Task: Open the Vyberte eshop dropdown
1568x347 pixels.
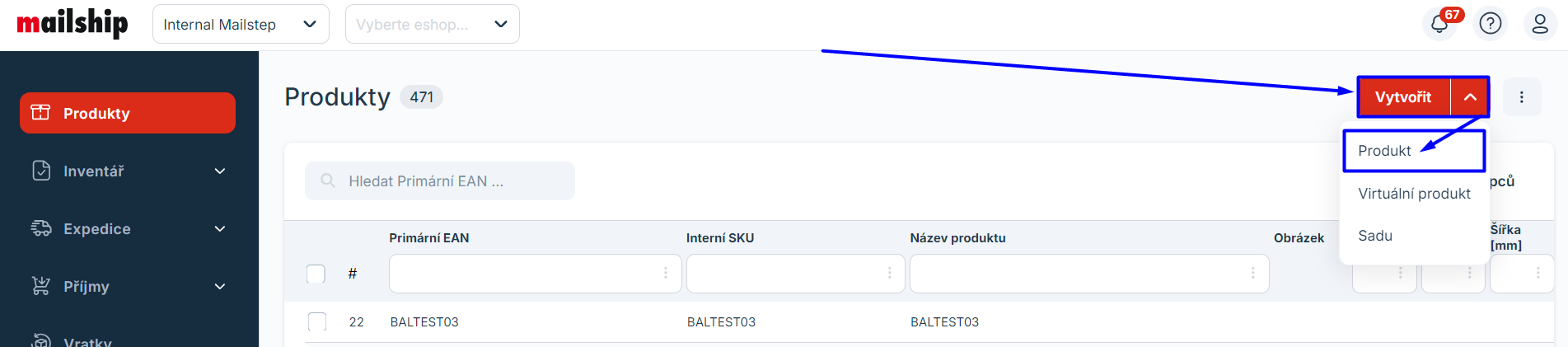Action: tap(432, 25)
